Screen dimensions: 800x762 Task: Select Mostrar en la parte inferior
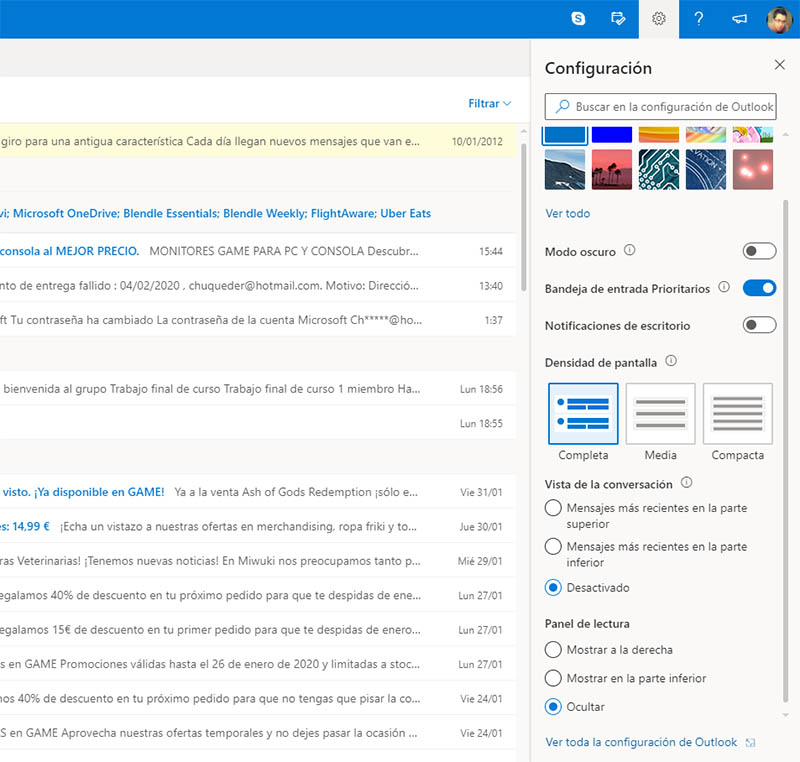coord(553,678)
